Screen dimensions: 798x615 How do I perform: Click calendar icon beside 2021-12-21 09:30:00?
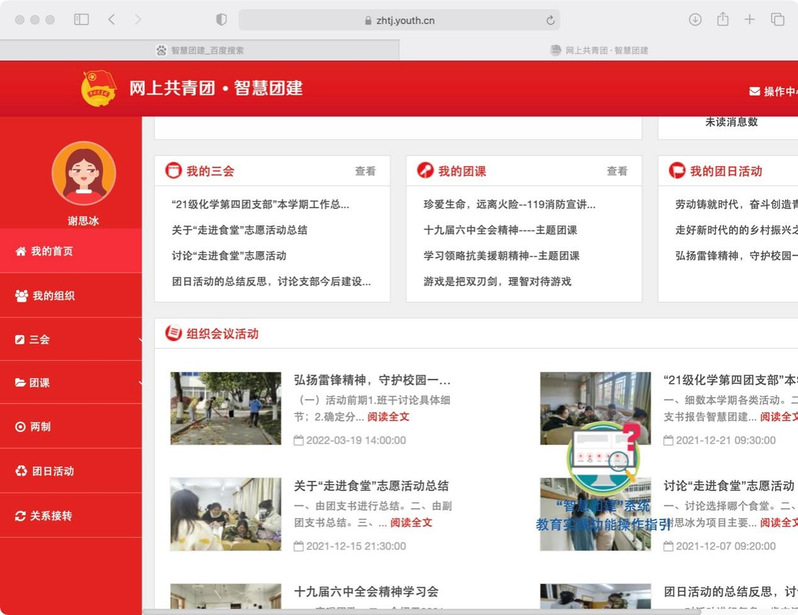[x=668, y=440]
